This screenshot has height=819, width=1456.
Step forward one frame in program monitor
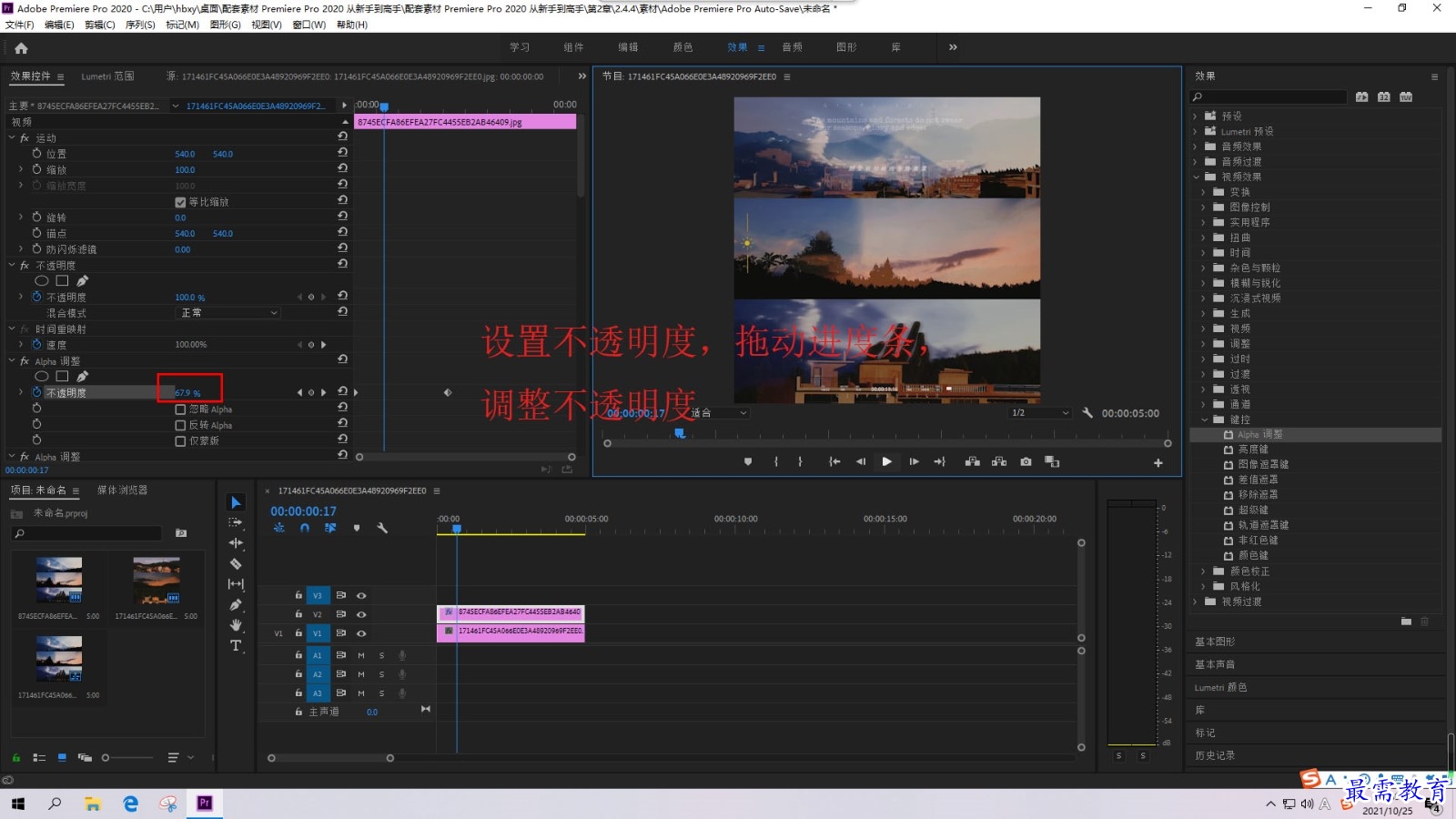tap(914, 461)
